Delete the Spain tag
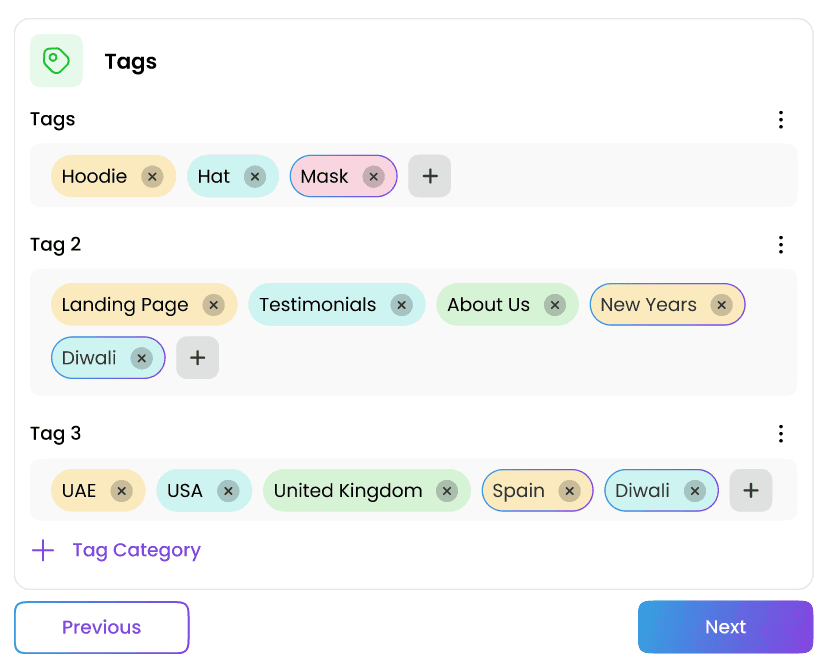Viewport: 830px width, 668px height. coord(569,491)
